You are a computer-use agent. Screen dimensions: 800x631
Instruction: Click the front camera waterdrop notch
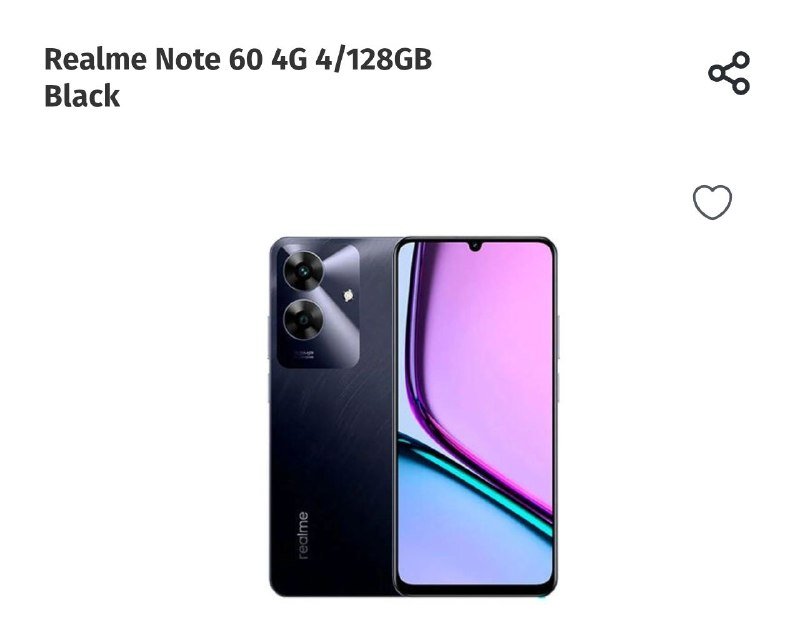[x=475, y=247]
